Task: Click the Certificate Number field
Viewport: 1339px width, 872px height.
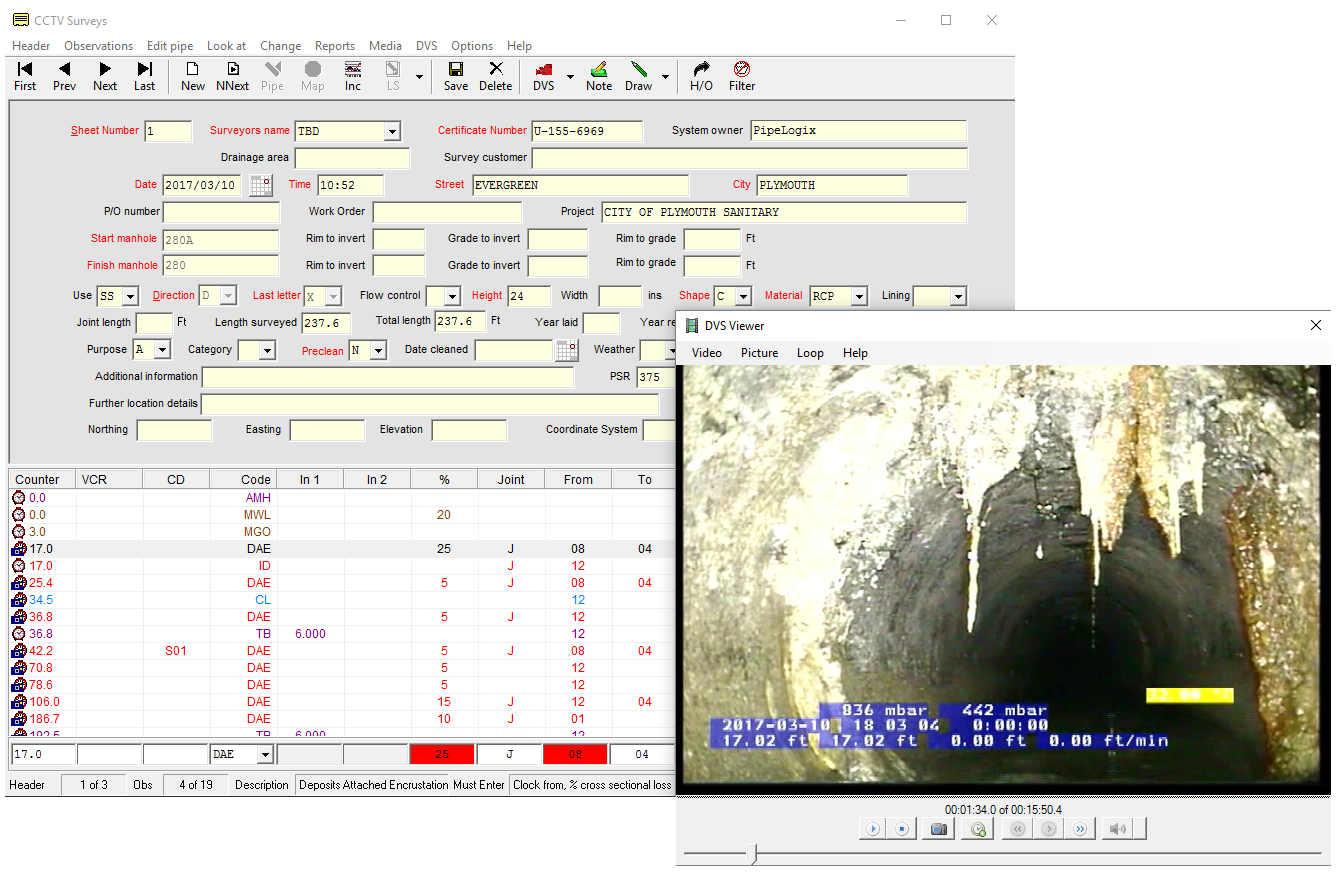Action: [587, 131]
